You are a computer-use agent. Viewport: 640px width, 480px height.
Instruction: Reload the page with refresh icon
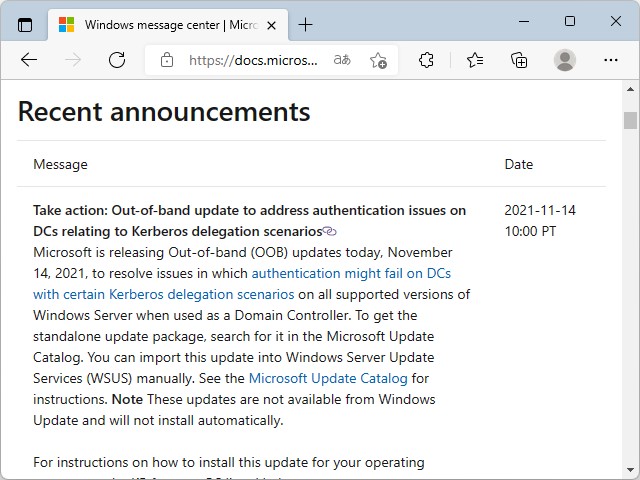click(117, 60)
